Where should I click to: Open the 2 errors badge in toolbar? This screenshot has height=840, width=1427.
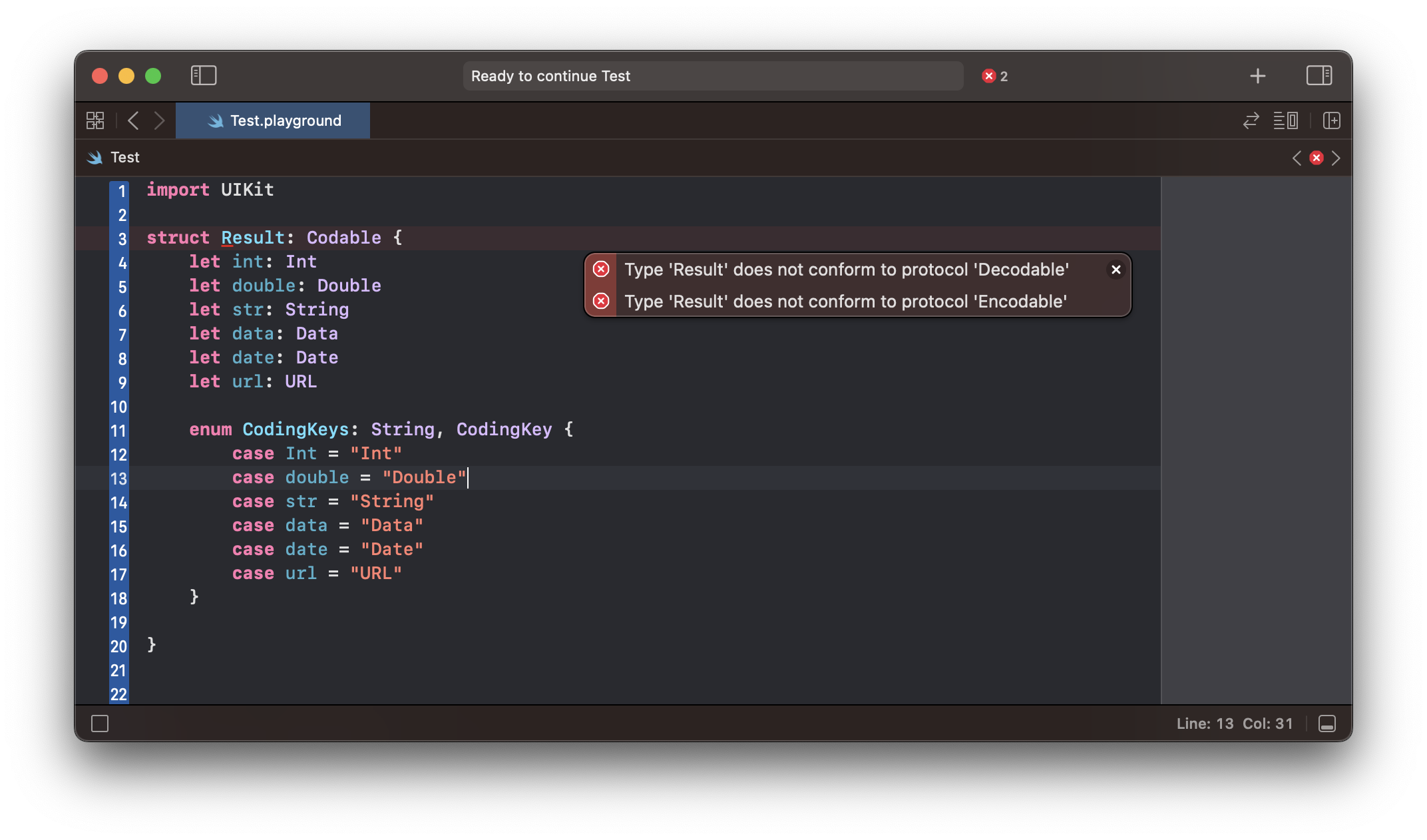click(994, 76)
